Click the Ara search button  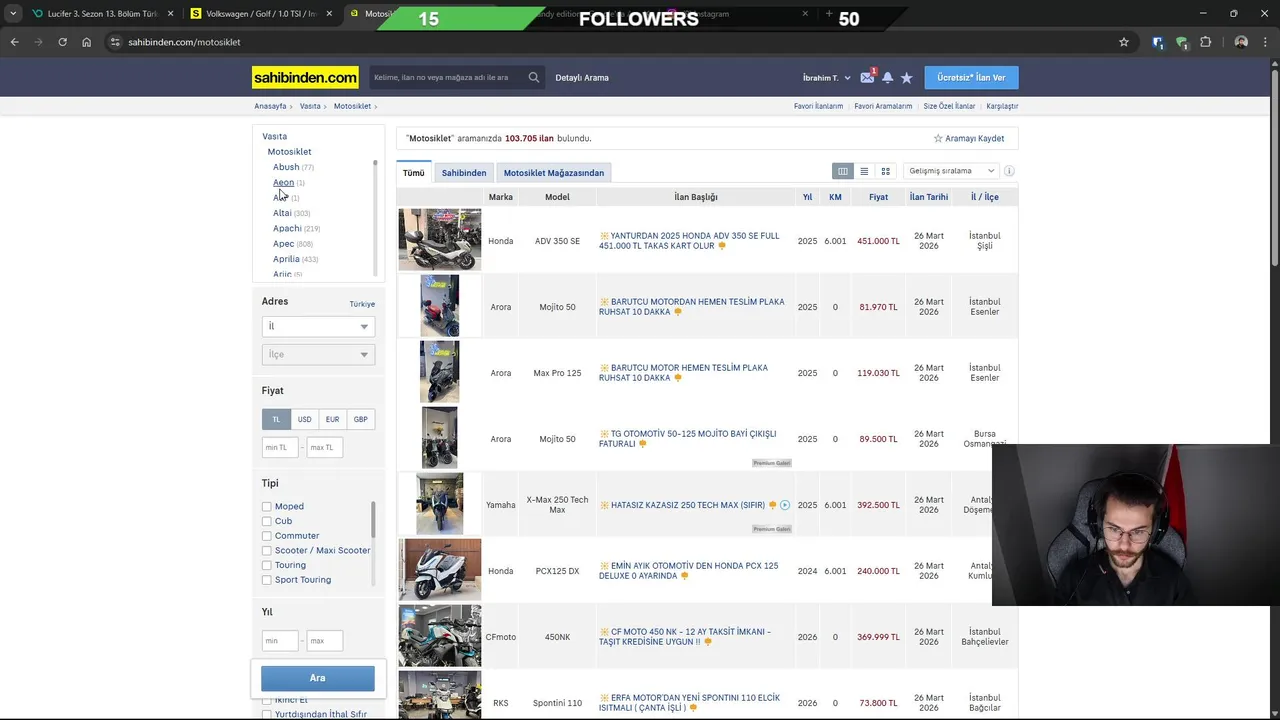(318, 678)
